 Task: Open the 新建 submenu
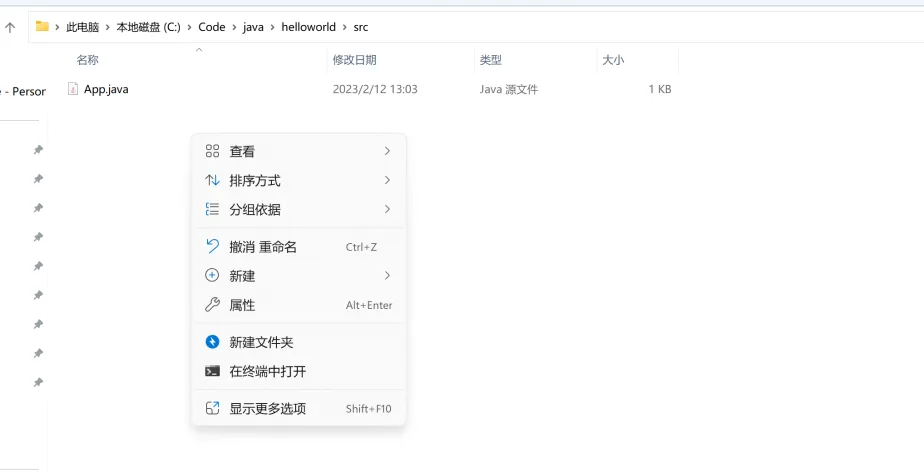299,276
